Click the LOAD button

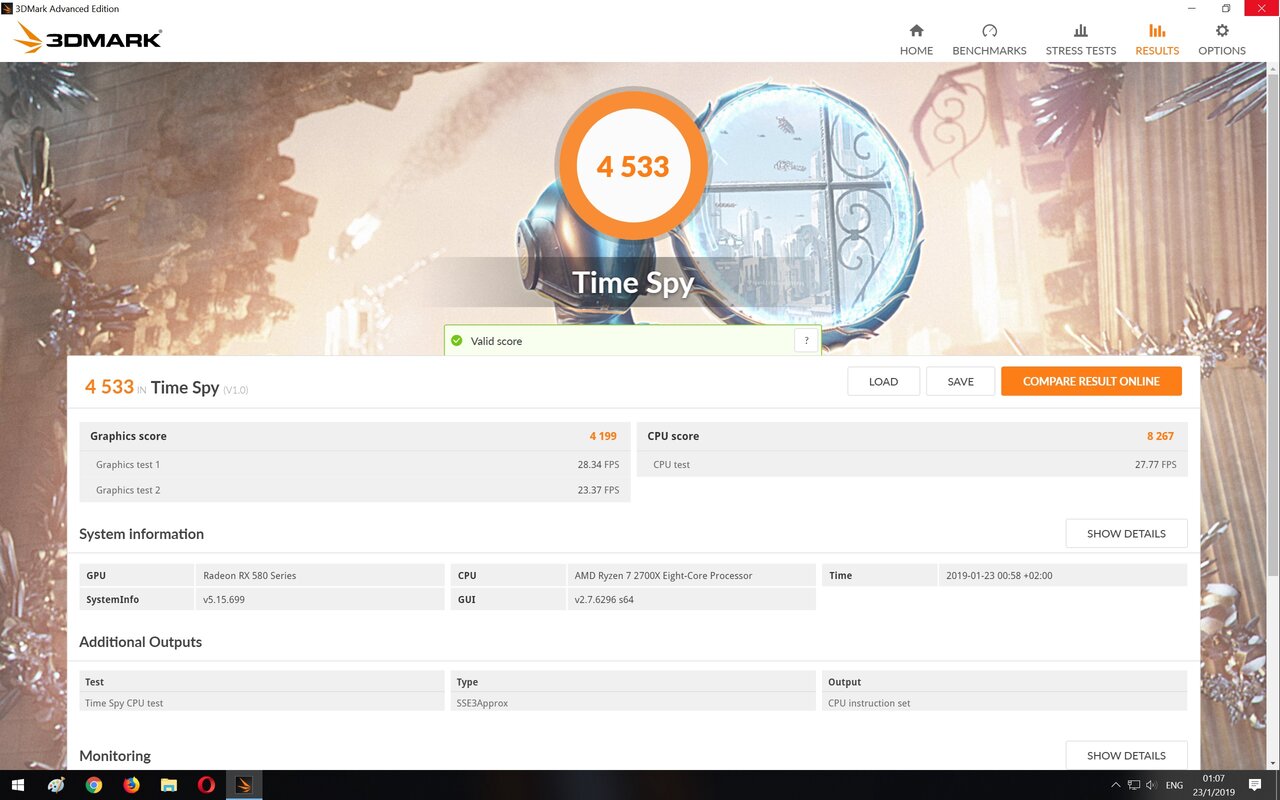[883, 381]
